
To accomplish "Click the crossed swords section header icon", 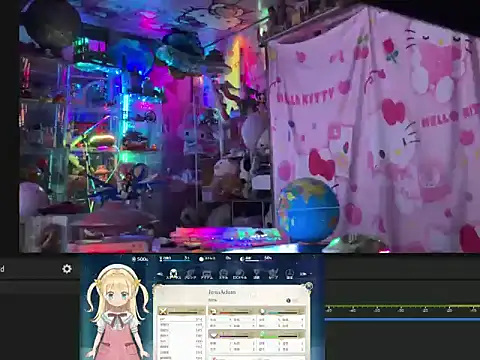I will coord(163,312).
